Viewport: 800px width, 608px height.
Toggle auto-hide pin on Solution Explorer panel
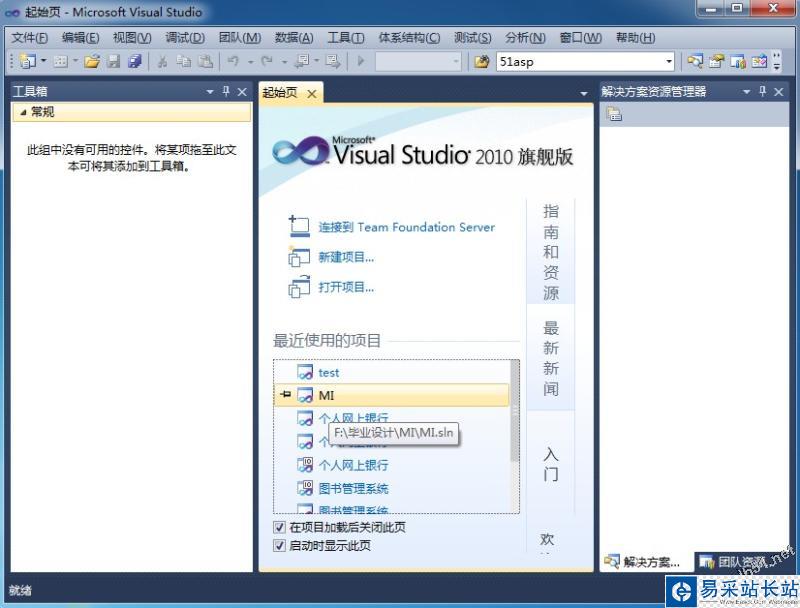pos(763,91)
